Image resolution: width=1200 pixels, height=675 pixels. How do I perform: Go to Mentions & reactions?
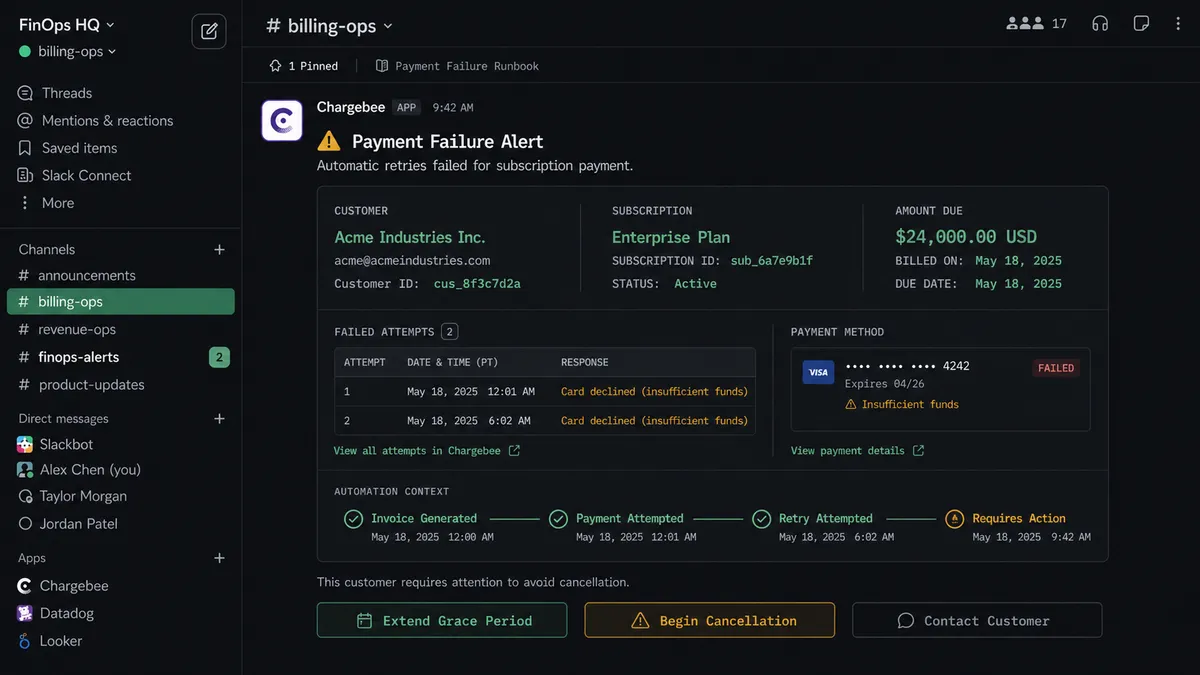[107, 120]
